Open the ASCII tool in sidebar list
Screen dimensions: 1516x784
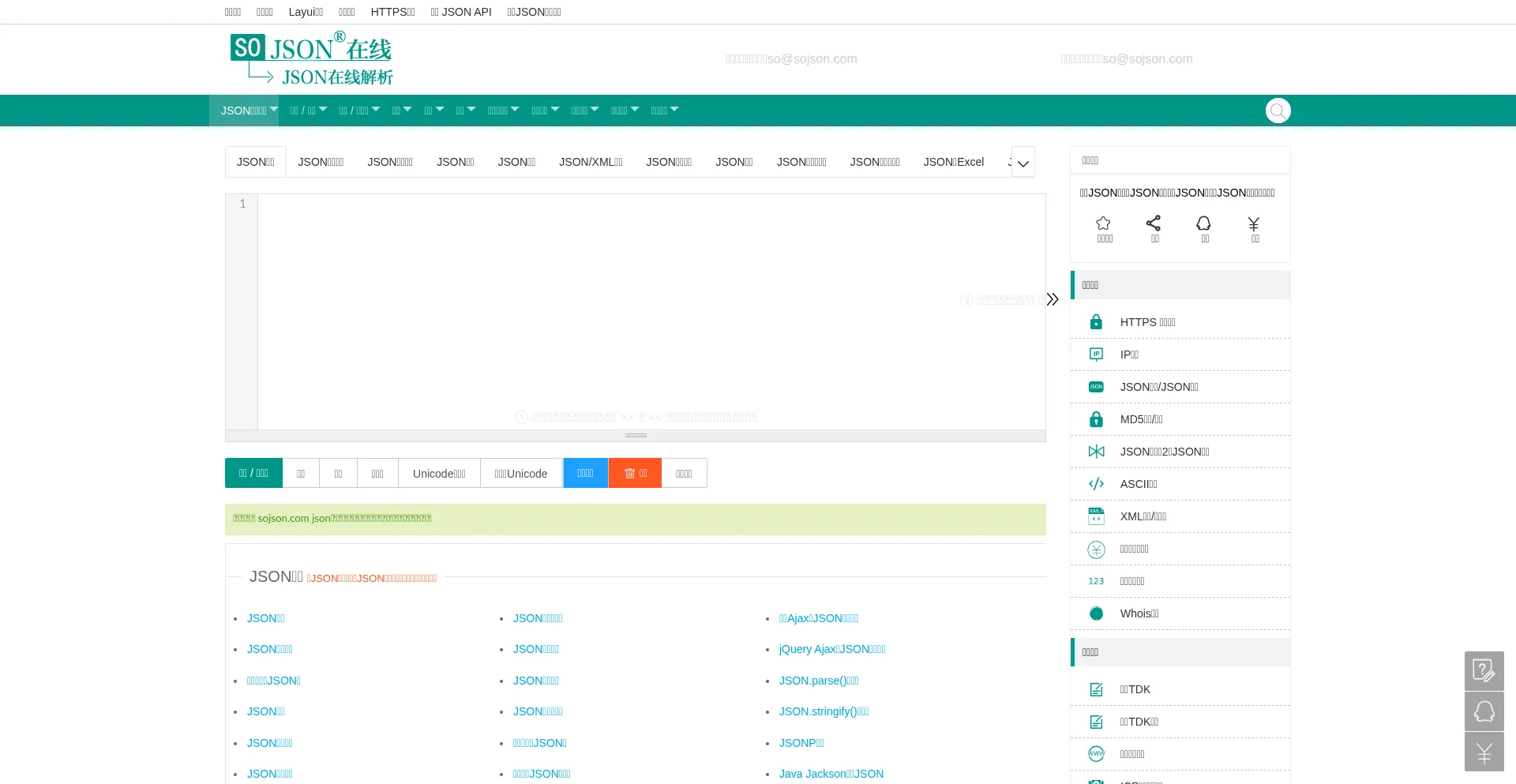tap(1138, 484)
